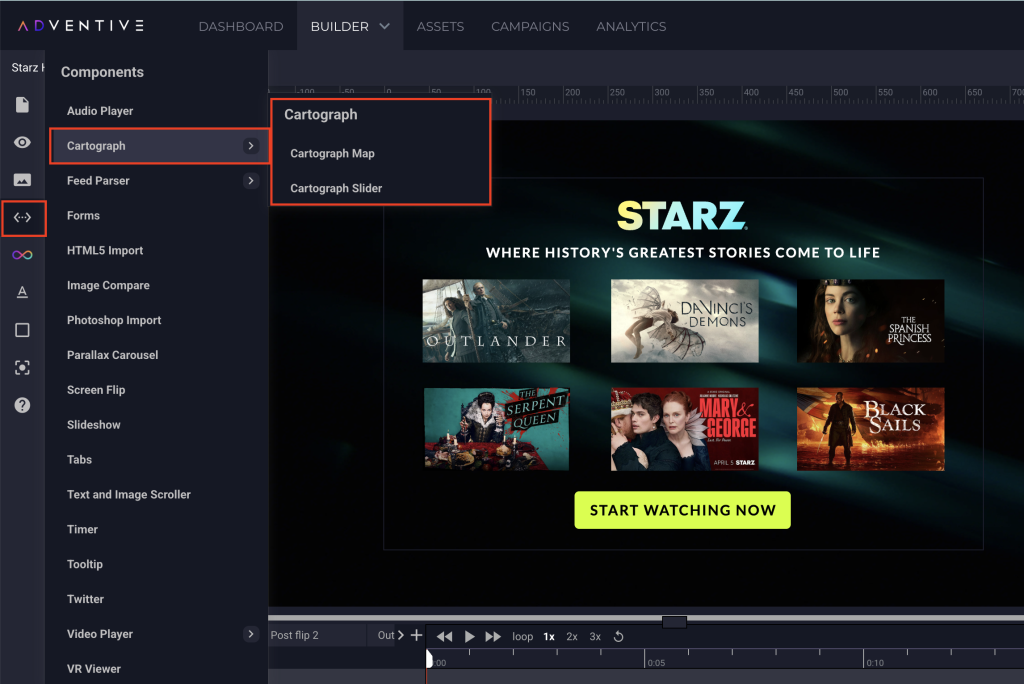The image size is (1024, 684).
Task: Toggle loop playback in the timeline
Action: [x=523, y=637]
